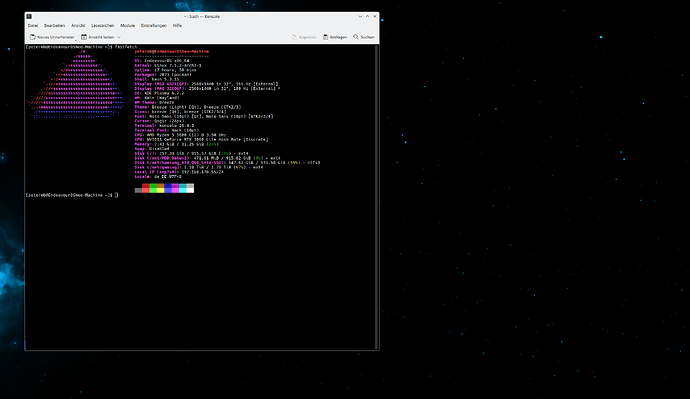The width and height of the screenshot is (690, 399).
Task: Click the red color block in fastfetch output
Action: [x=146, y=188]
